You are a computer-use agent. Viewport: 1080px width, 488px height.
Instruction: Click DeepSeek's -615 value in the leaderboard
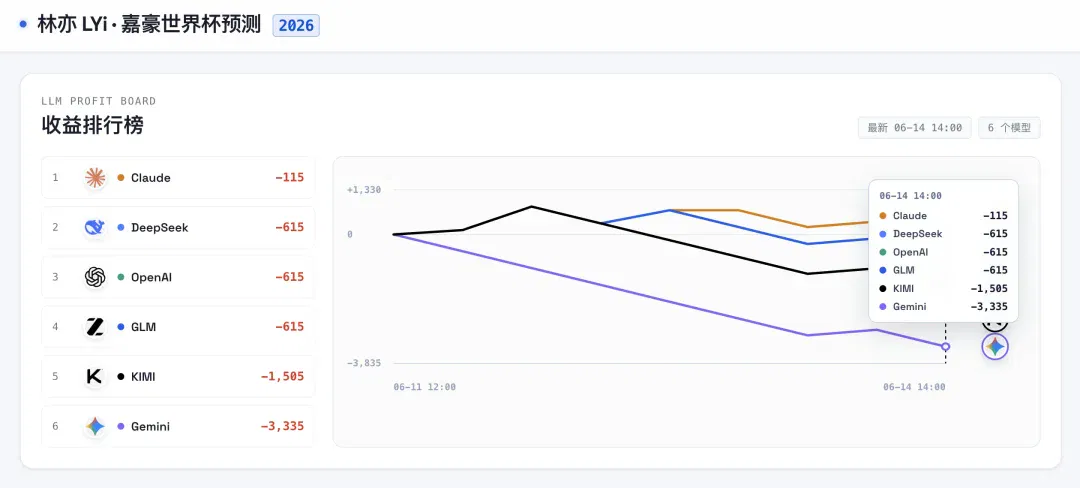point(289,227)
